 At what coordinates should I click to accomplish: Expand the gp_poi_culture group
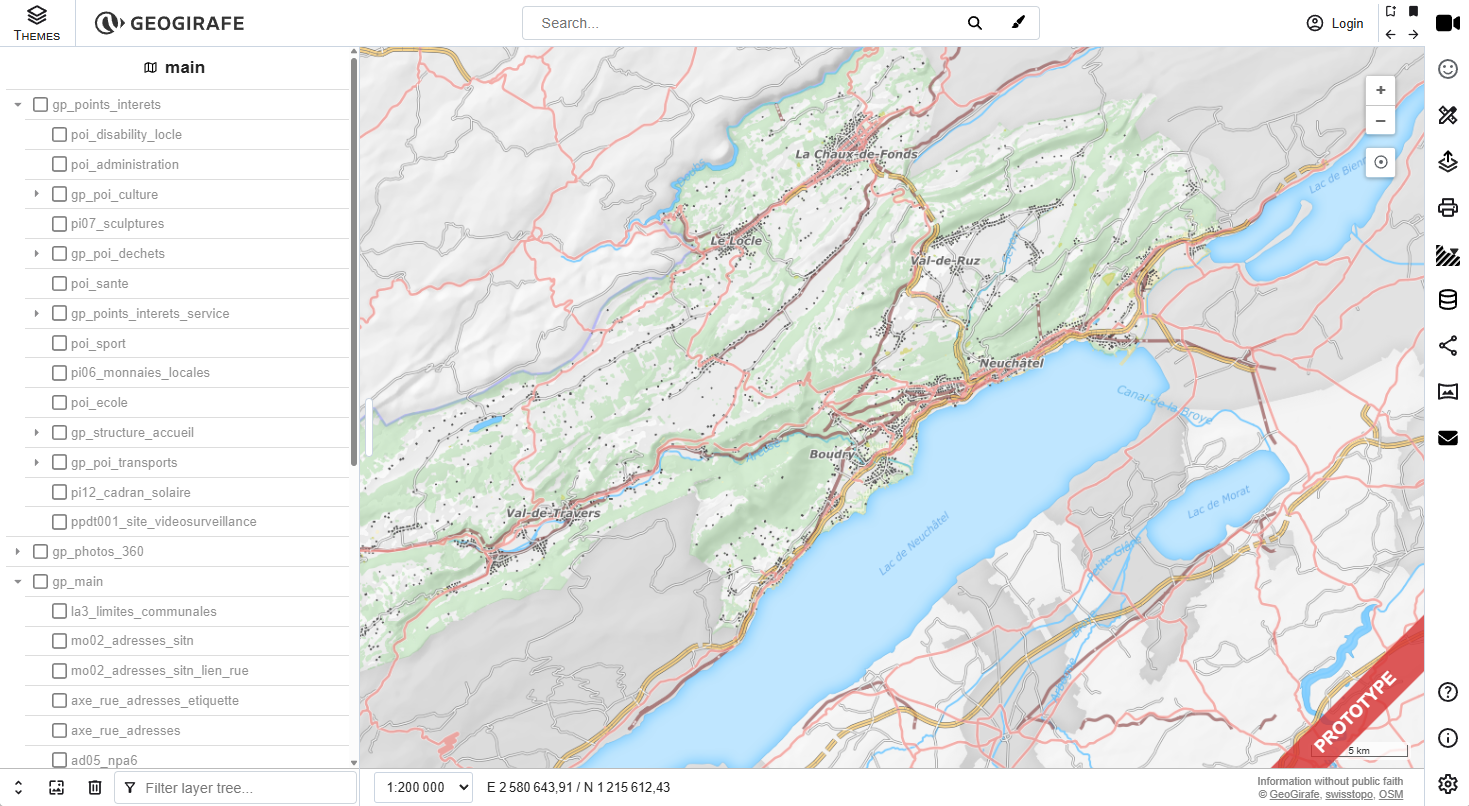coord(37,194)
